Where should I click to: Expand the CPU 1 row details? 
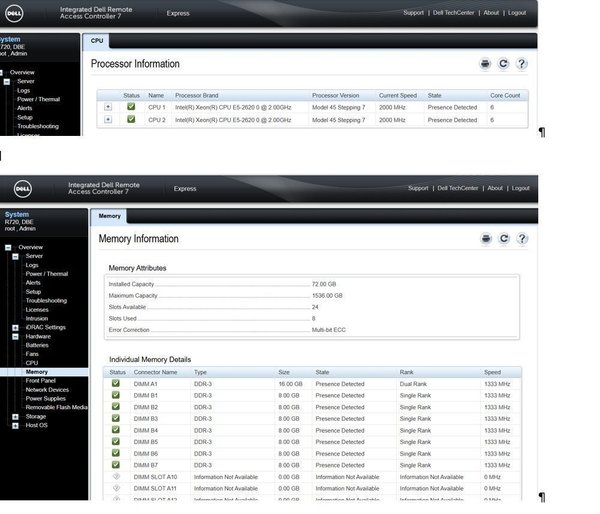click(x=108, y=107)
